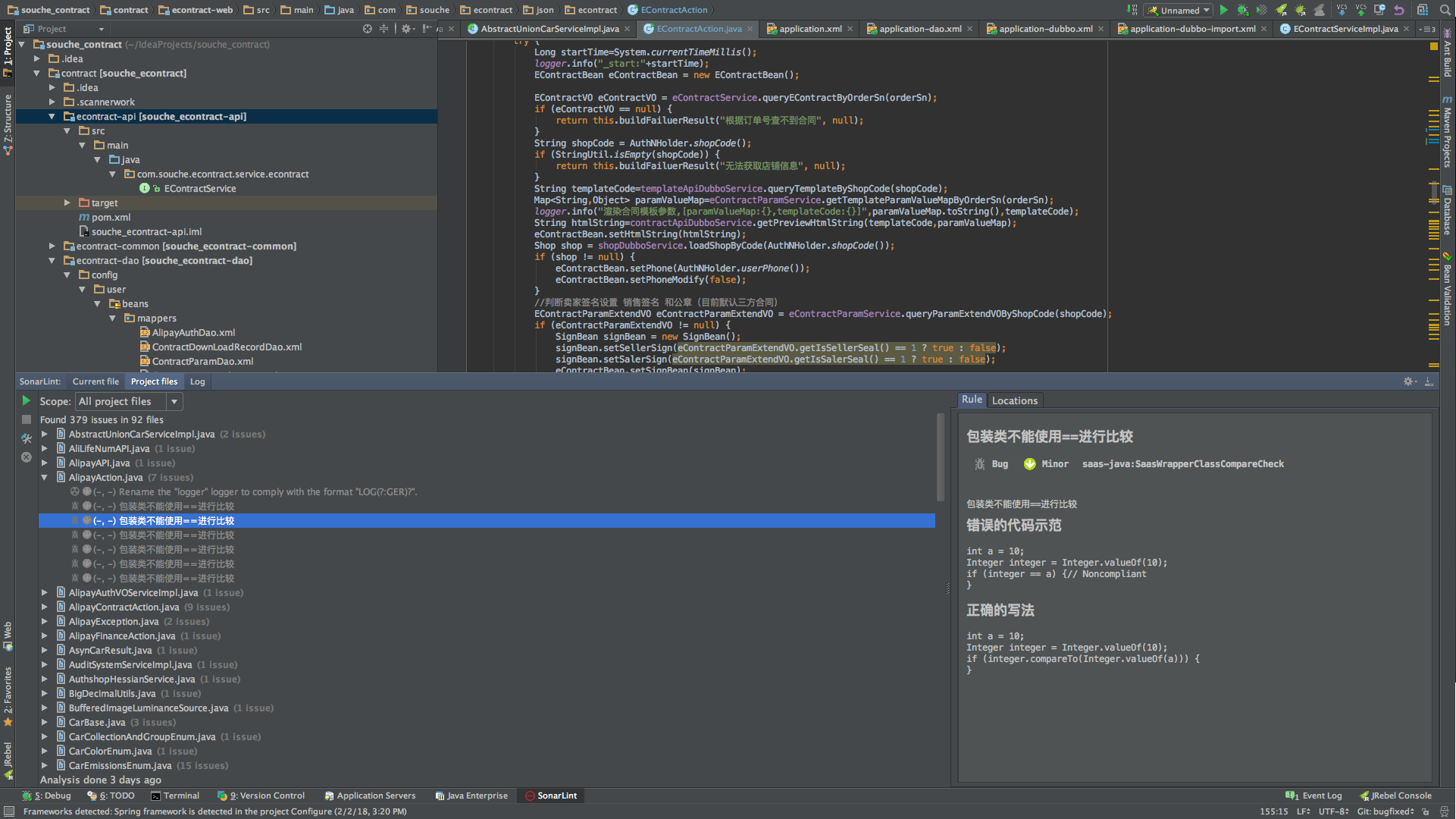1456x819 pixels.
Task: Run SonarLint analysis green play button
Action: [27, 400]
